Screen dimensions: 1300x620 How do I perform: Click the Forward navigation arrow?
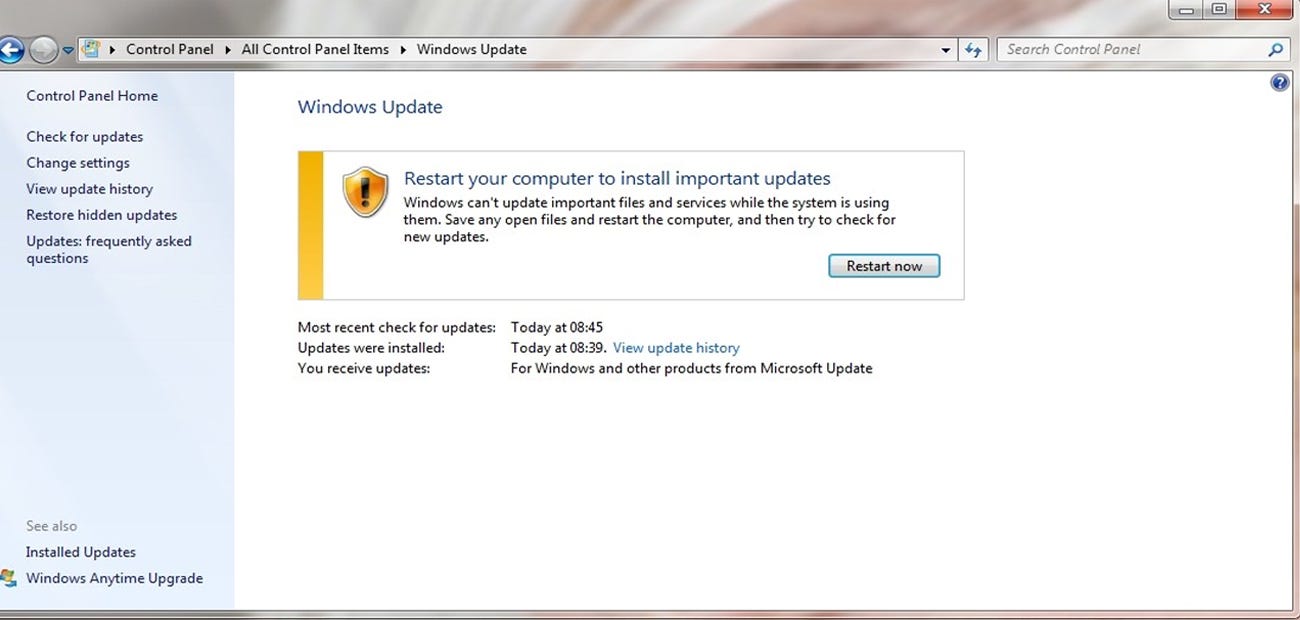pos(42,49)
